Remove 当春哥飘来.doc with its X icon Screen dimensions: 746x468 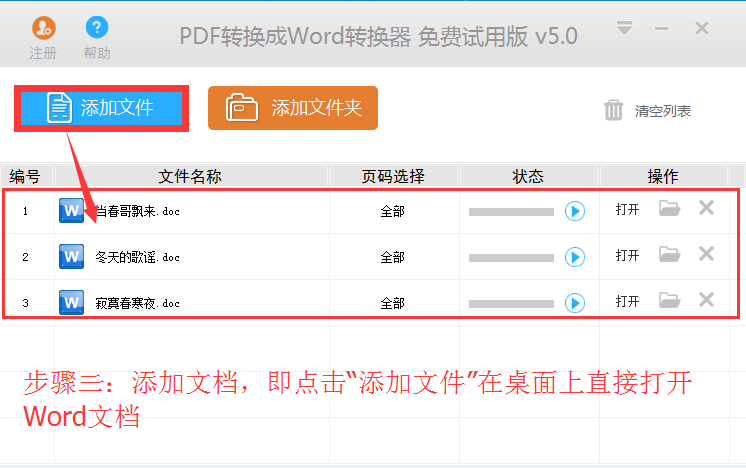click(707, 208)
